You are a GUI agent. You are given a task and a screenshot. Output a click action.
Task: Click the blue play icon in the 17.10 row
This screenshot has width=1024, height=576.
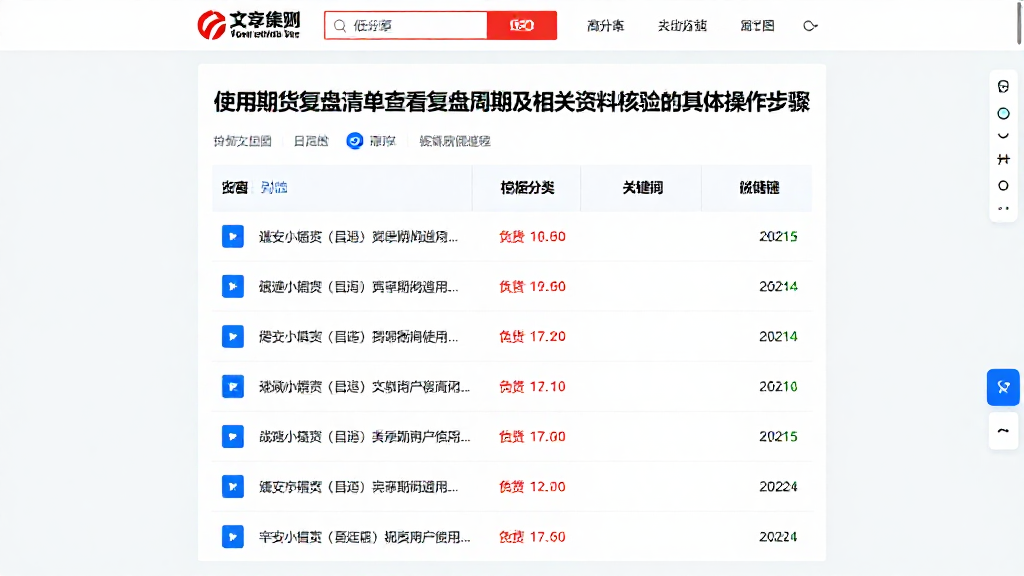pyautogui.click(x=232, y=387)
